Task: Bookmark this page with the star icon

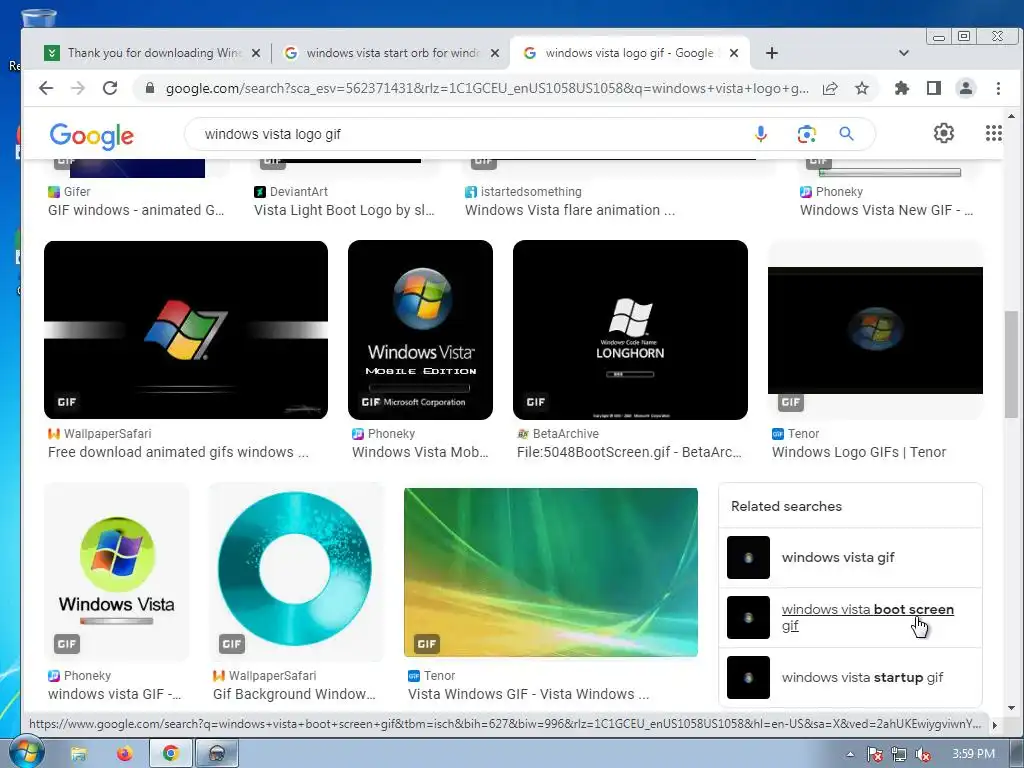Action: [x=862, y=88]
